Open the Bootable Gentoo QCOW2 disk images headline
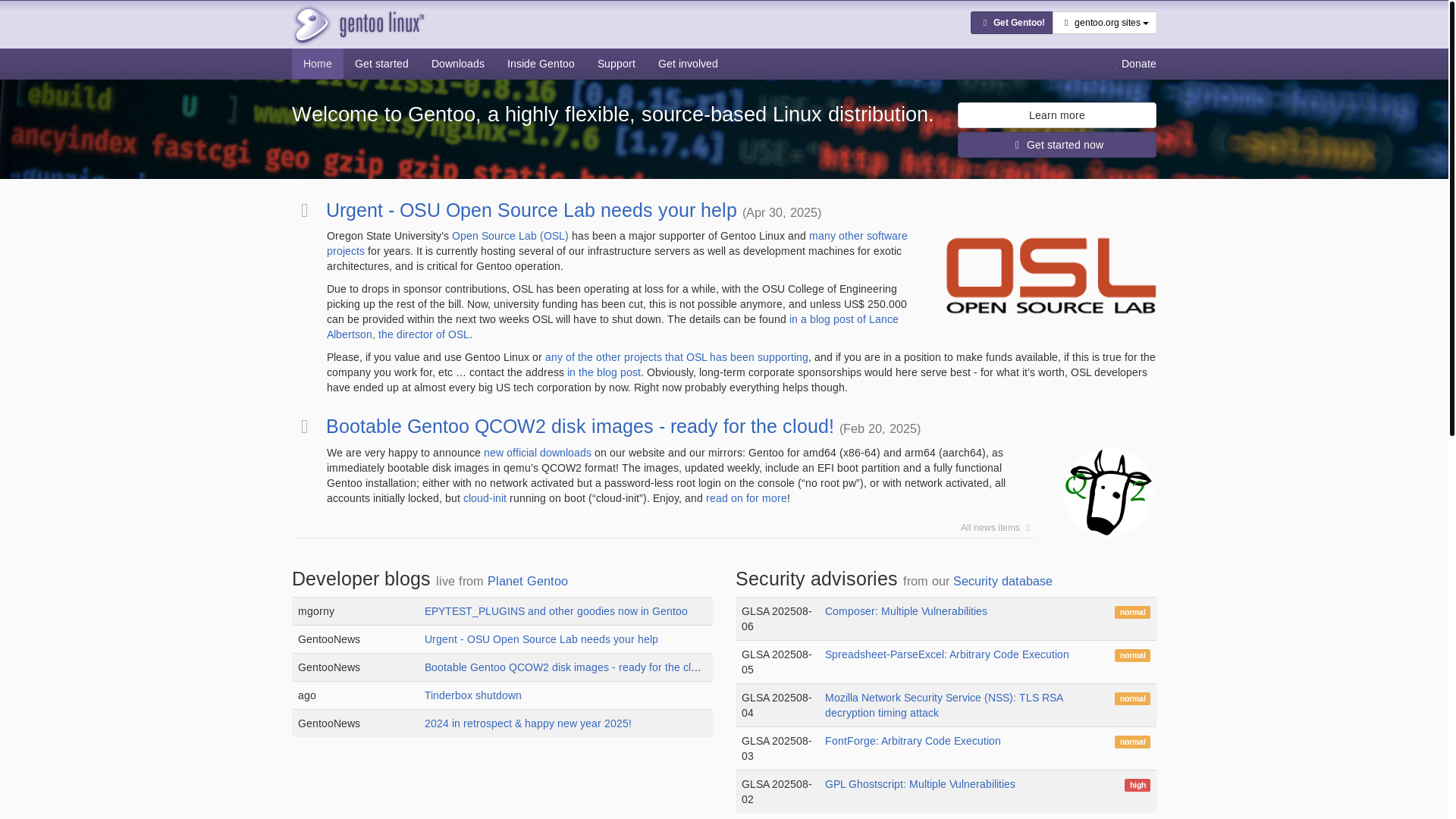Viewport: 1456px width, 819px height. 580,426
